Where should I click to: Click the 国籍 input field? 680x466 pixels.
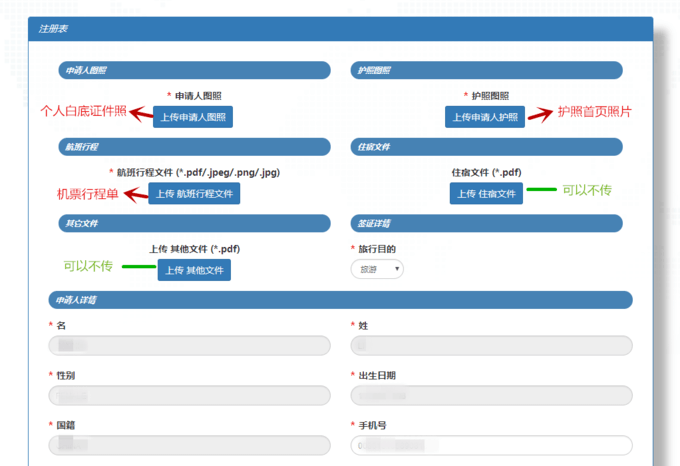pos(189,445)
